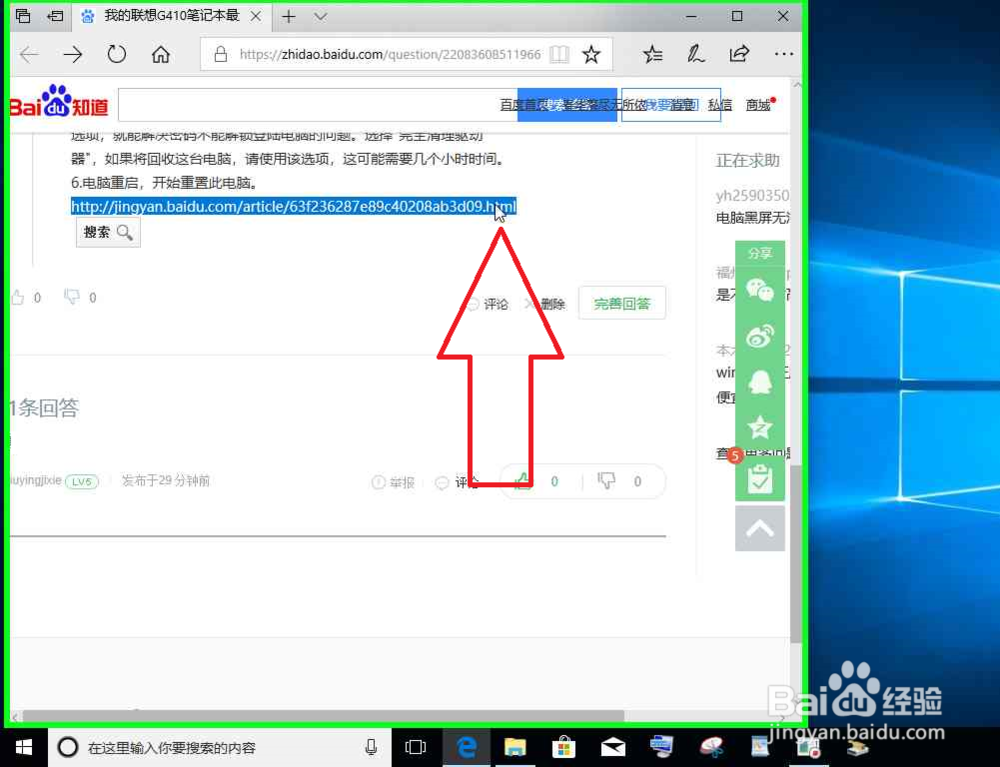Start a Web Note using the pen icon
The image size is (1000, 767).
(696, 54)
